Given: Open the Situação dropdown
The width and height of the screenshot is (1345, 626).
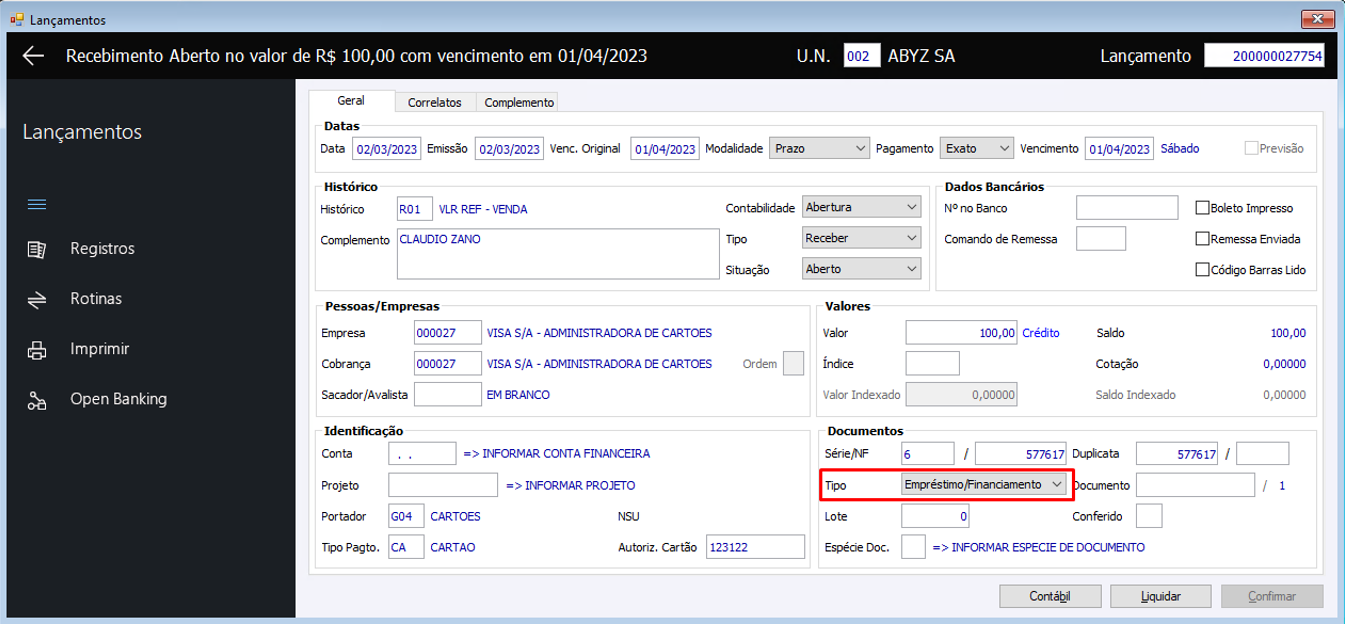Looking at the screenshot, I should click(x=861, y=268).
